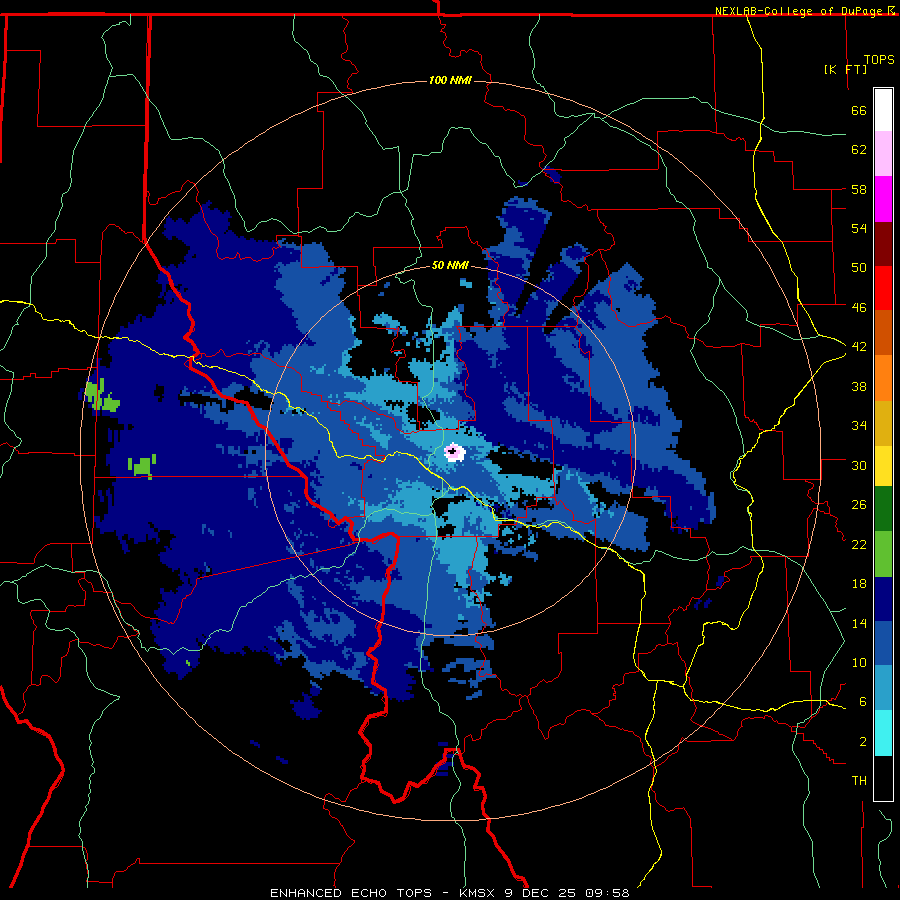This screenshot has width=900, height=900.
Task: Click the dark orange 42-46 kft legend swatch
Action: pyautogui.click(x=883, y=332)
